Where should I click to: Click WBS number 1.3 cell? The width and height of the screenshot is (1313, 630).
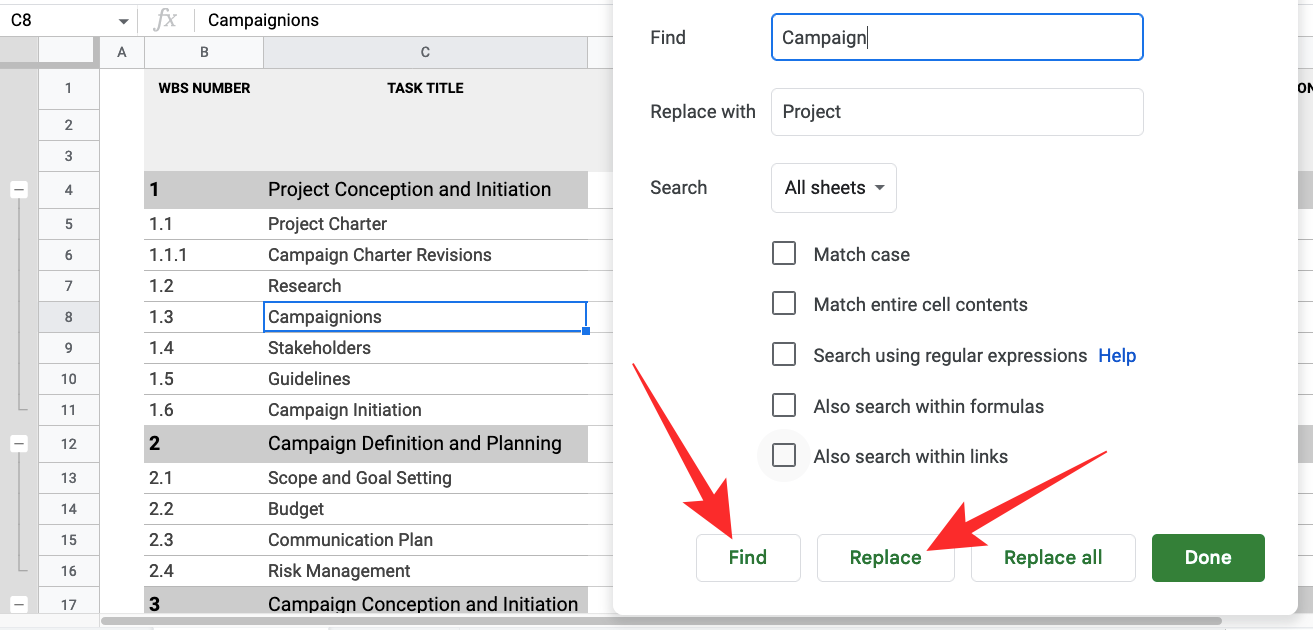pyautogui.click(x=204, y=317)
